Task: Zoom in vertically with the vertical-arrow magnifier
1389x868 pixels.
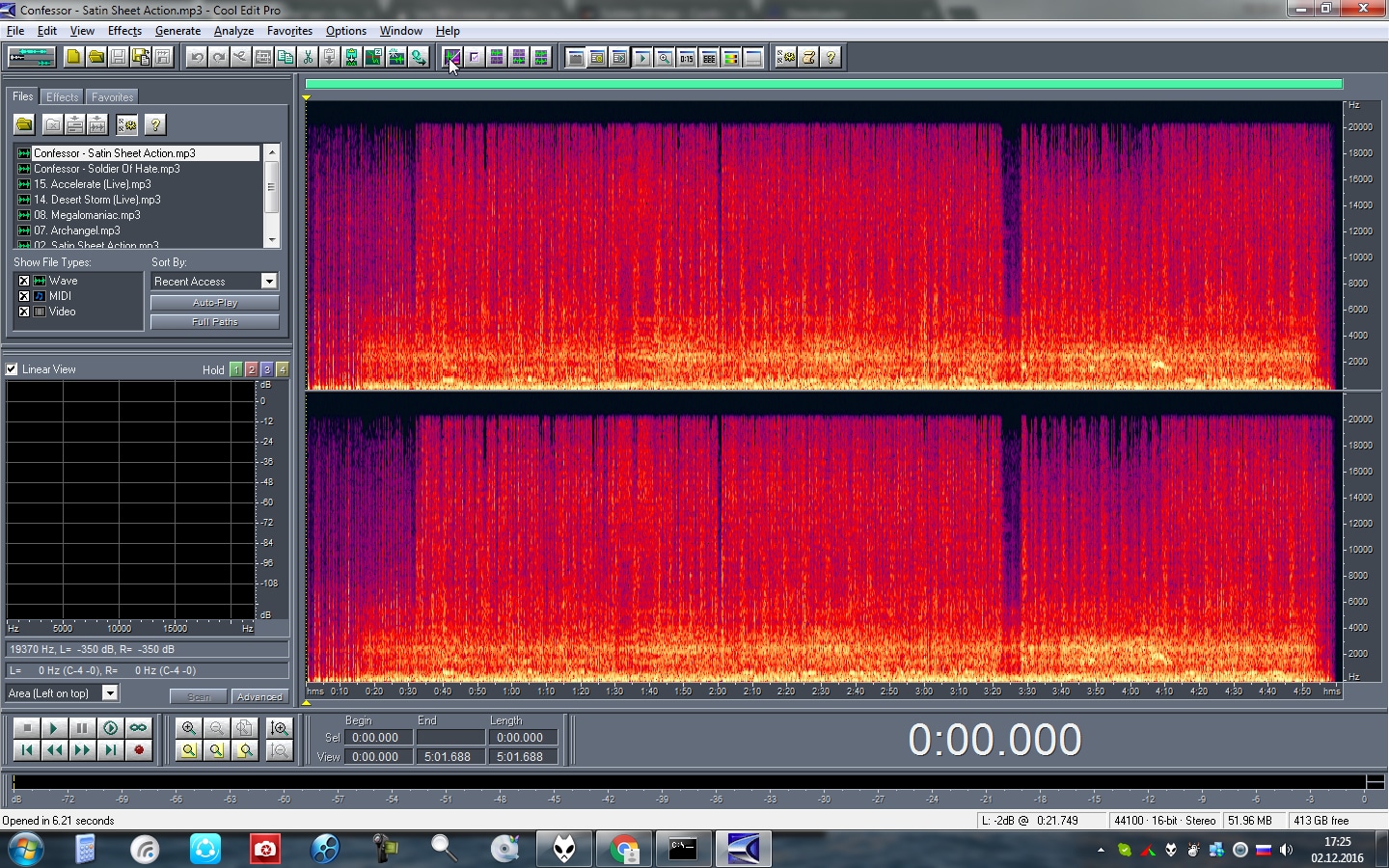Action: click(280, 728)
